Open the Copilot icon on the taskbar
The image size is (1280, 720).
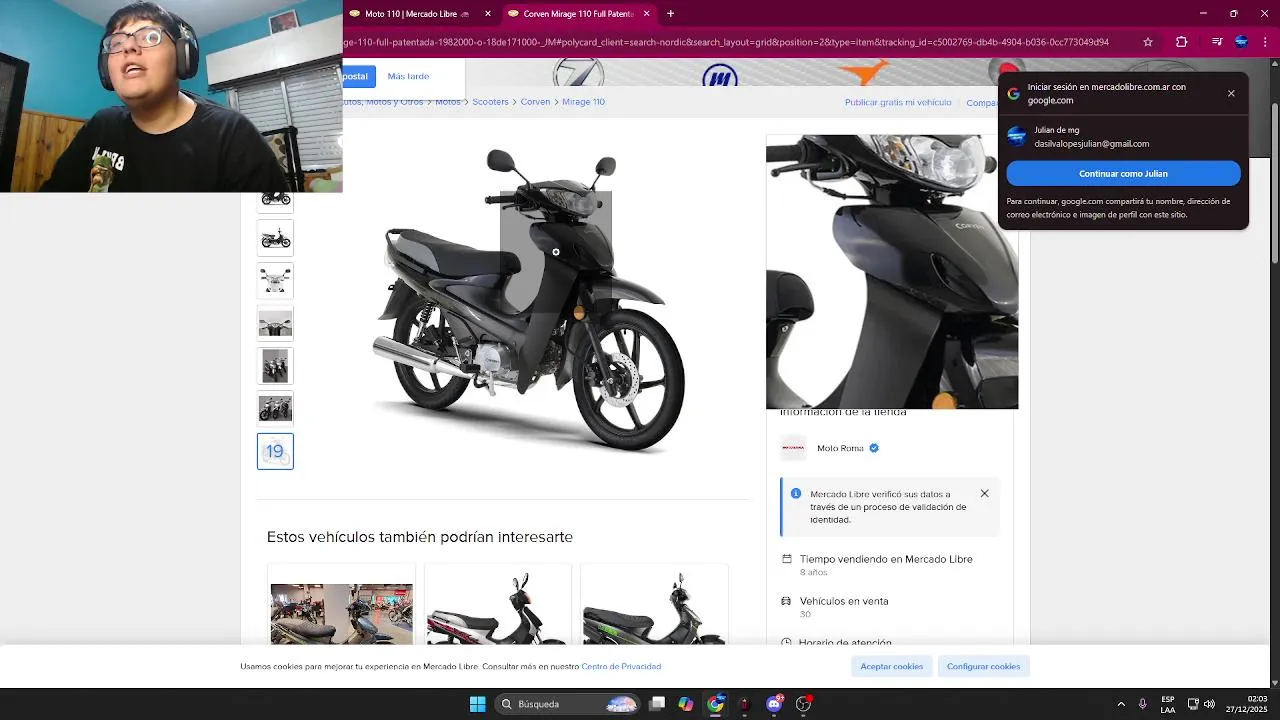(686, 704)
